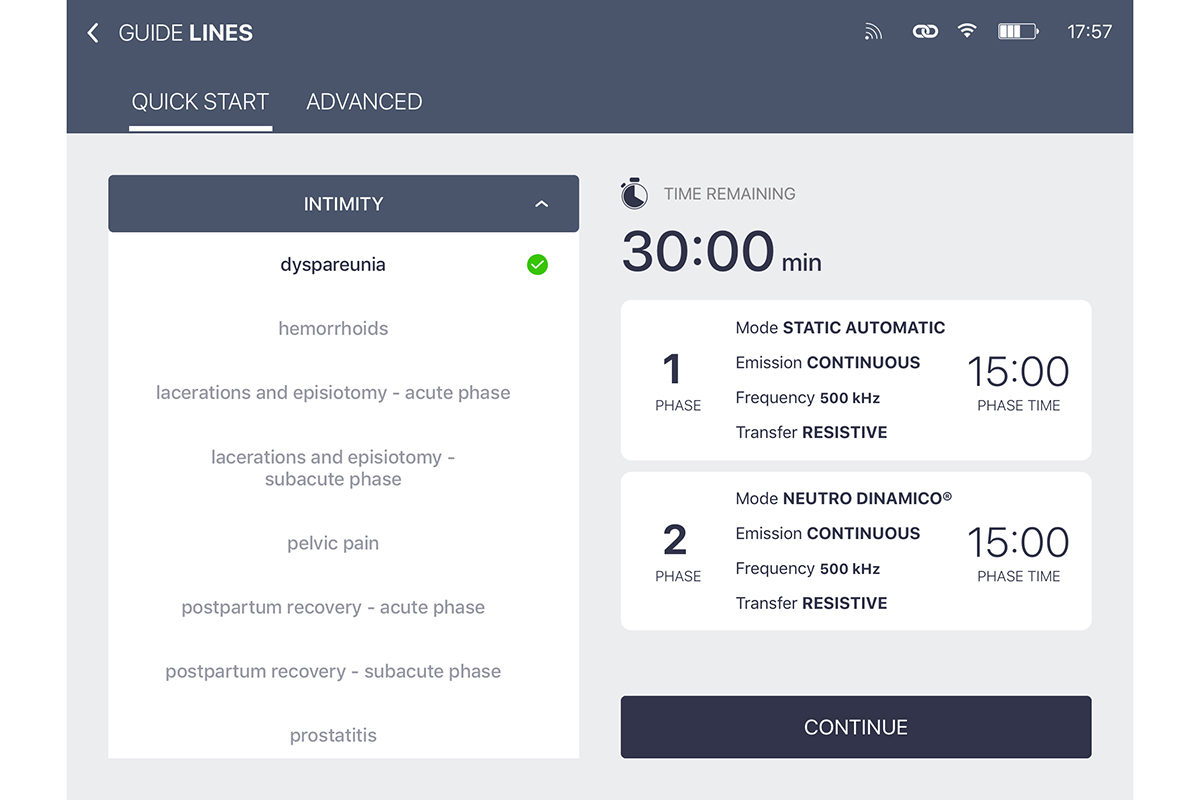Tap the cast signal status icon
Image resolution: width=1200 pixels, height=800 pixels.
pyautogui.click(x=874, y=32)
